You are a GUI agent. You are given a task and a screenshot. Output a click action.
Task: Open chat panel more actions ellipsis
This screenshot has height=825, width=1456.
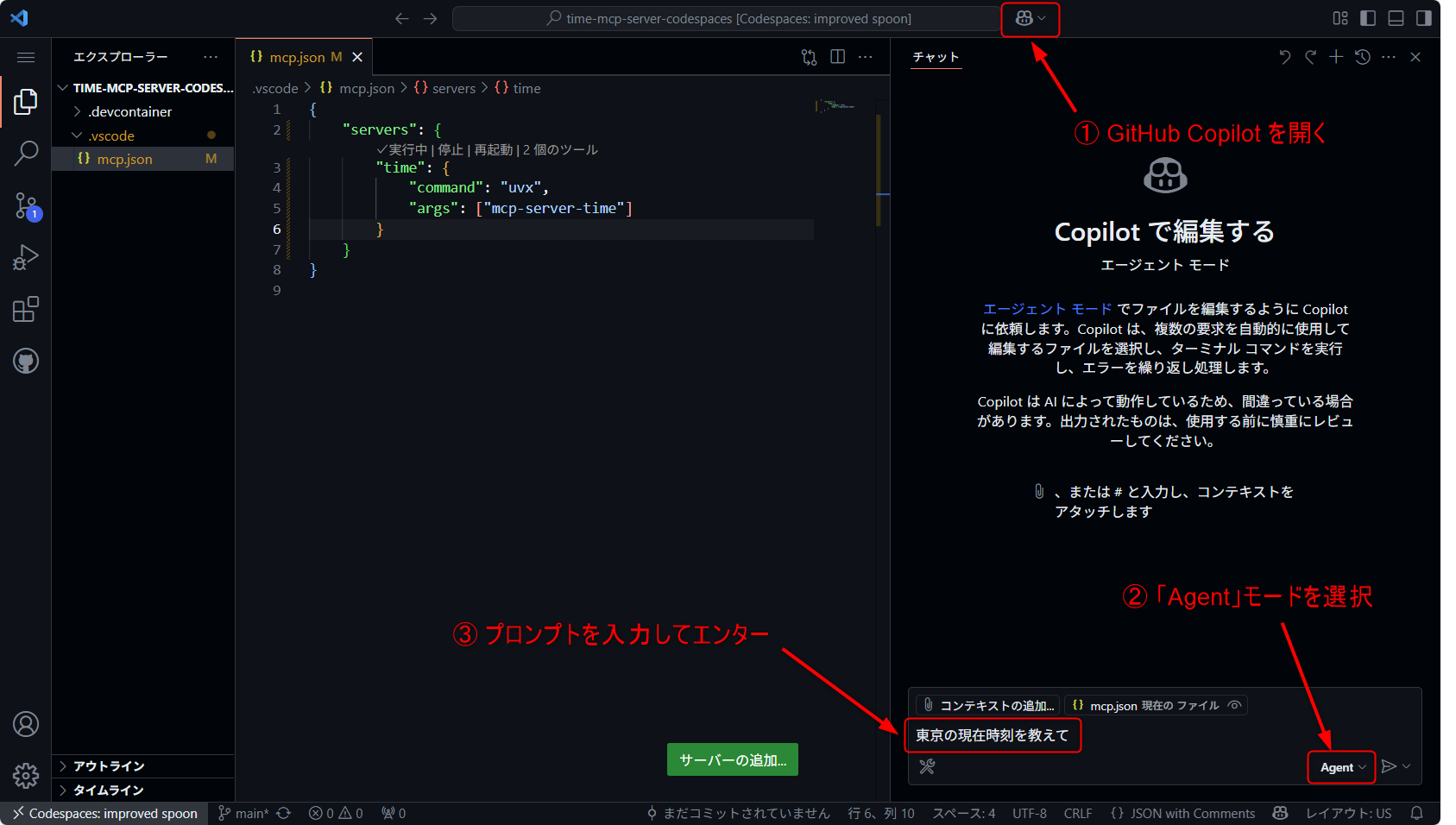point(1389,57)
